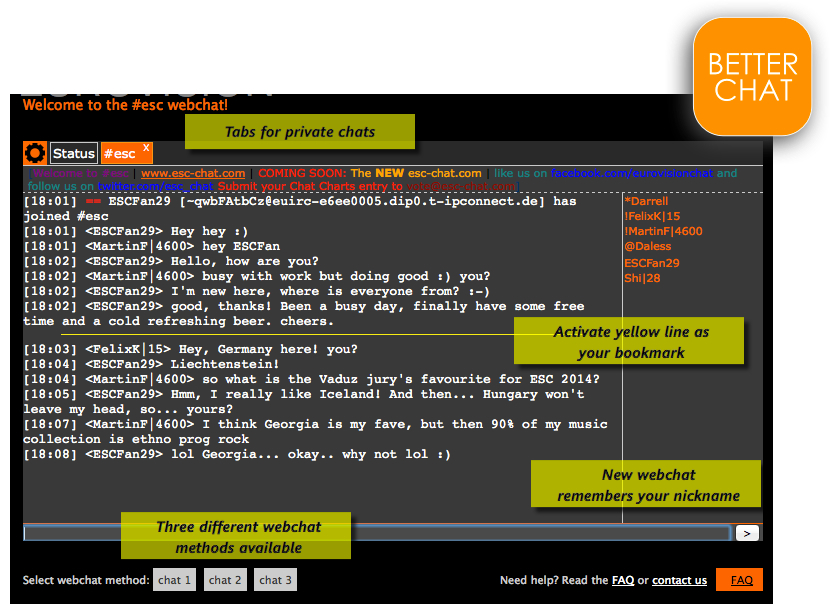Select user !FelixK|15 in nick list

click(x=652, y=216)
